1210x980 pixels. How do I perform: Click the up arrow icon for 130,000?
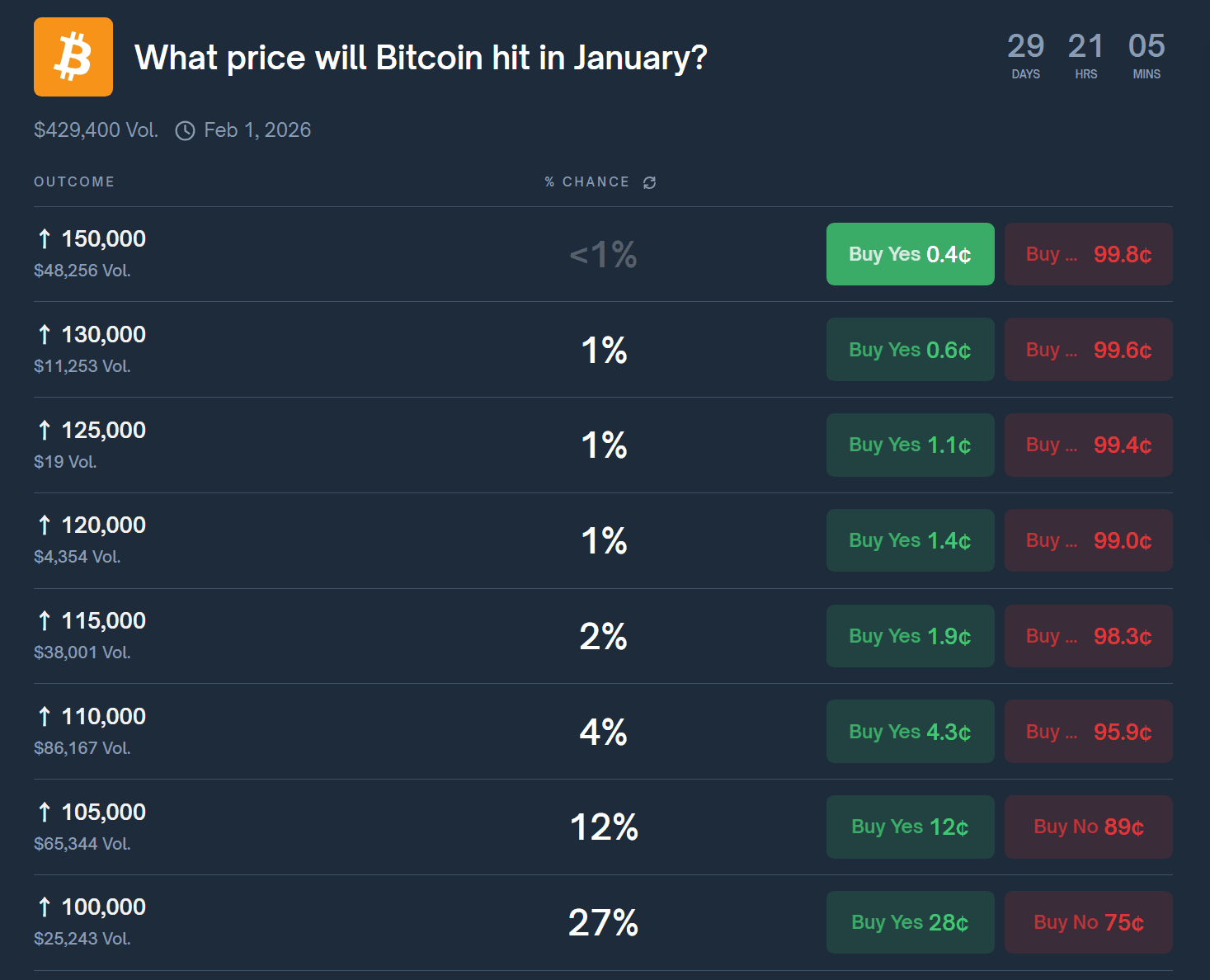coord(45,335)
